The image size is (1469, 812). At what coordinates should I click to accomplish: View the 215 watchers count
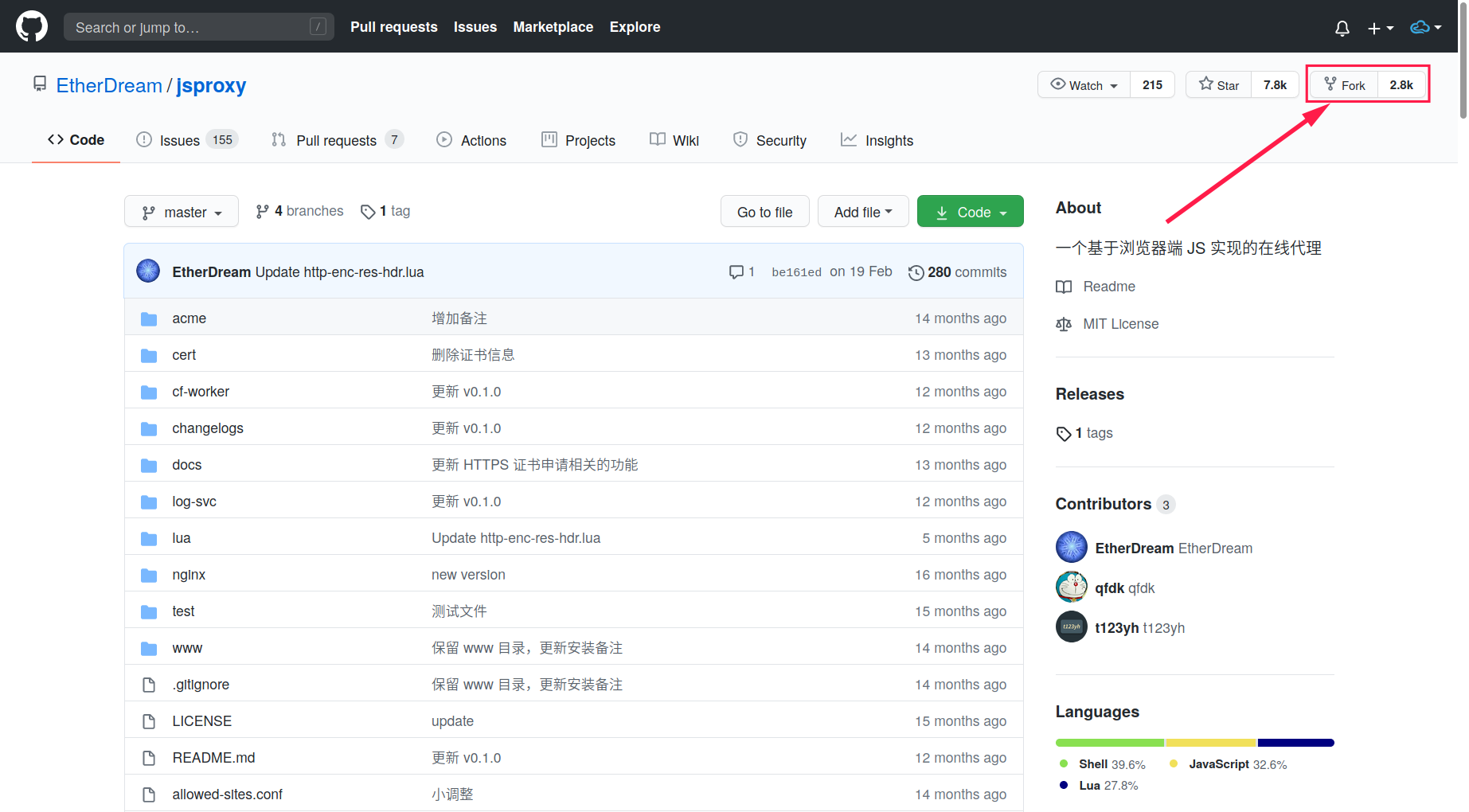(x=1152, y=84)
